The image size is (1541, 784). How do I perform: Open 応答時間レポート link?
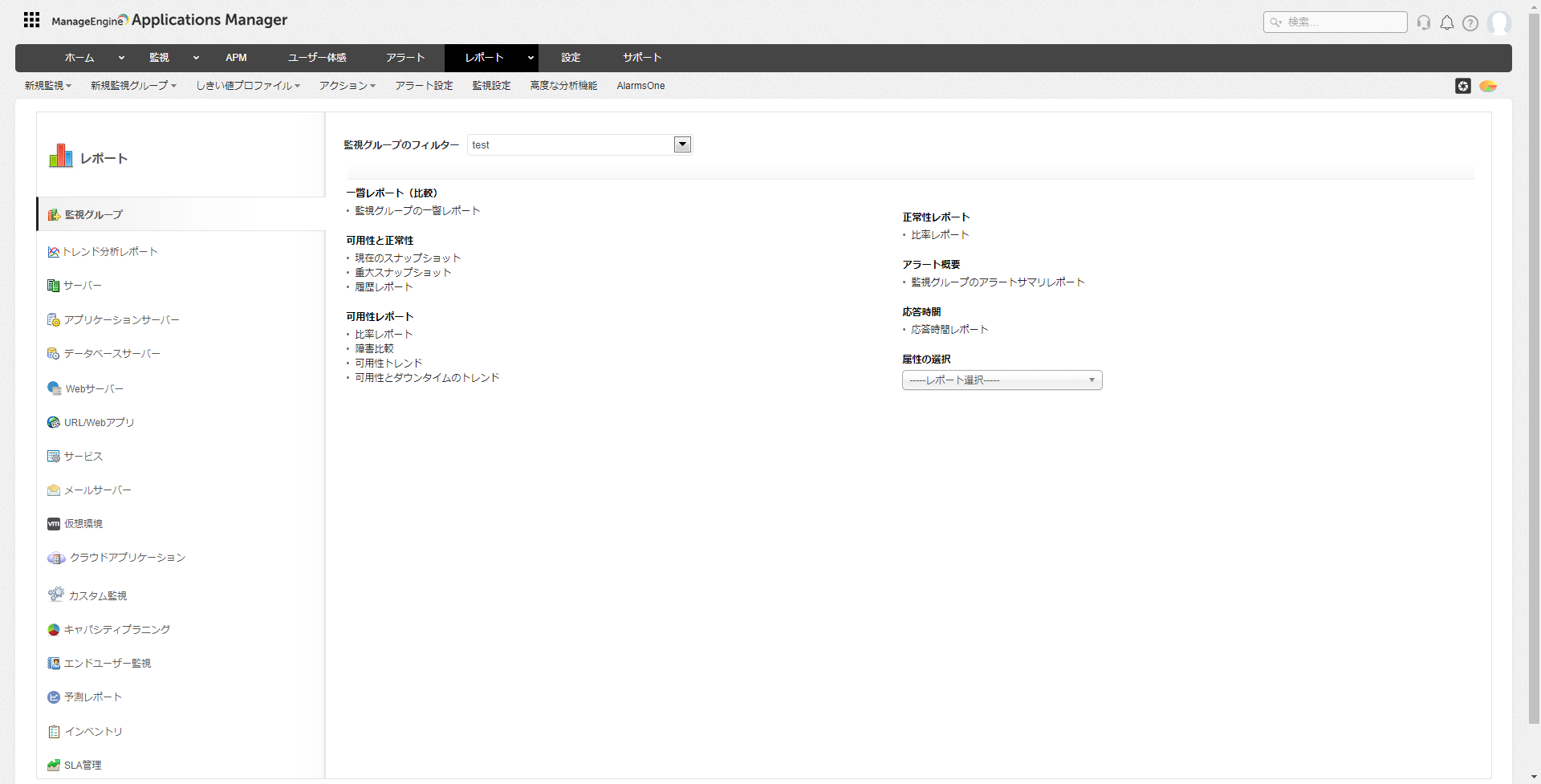[949, 330]
